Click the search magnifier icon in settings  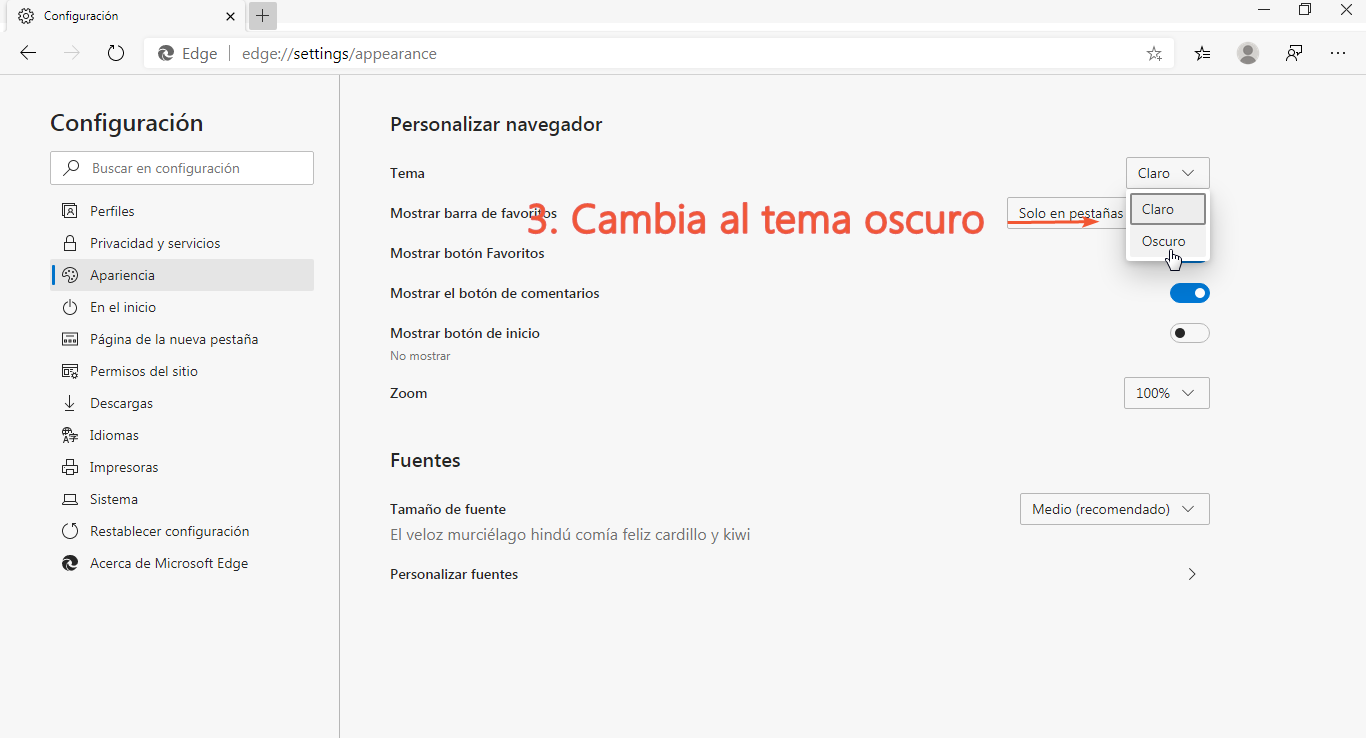point(71,168)
